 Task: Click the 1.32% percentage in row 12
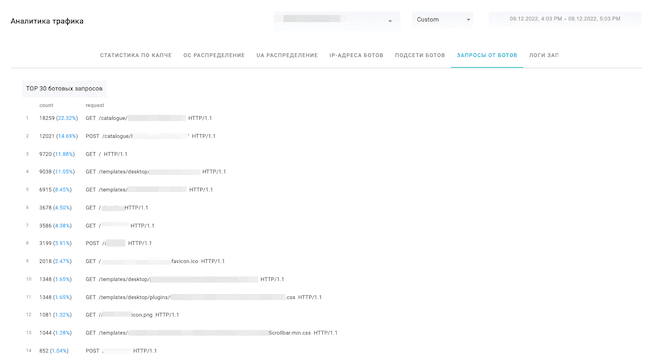tap(62, 315)
